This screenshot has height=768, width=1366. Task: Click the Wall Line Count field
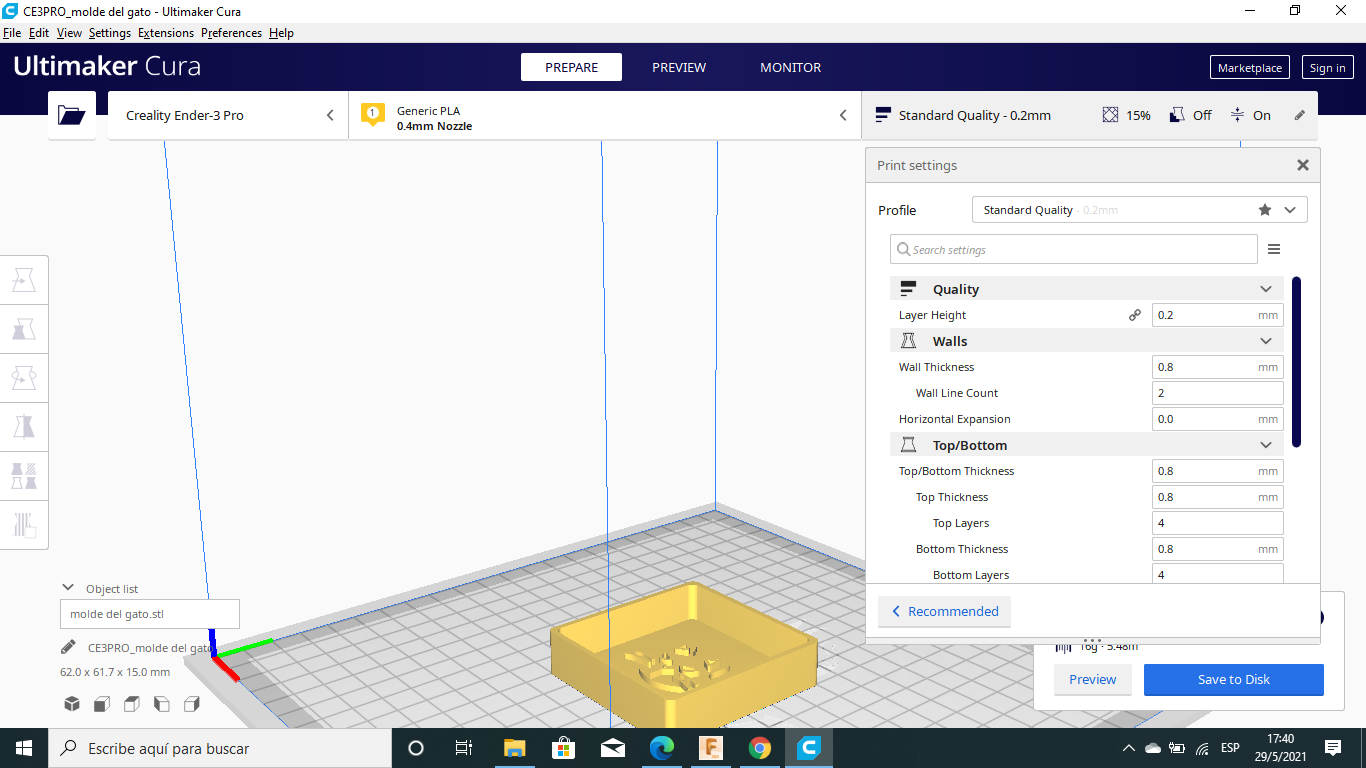coord(1217,393)
